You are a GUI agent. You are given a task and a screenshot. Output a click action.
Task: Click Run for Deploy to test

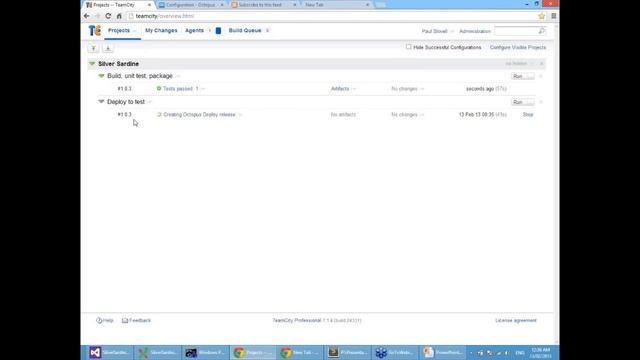click(x=518, y=102)
